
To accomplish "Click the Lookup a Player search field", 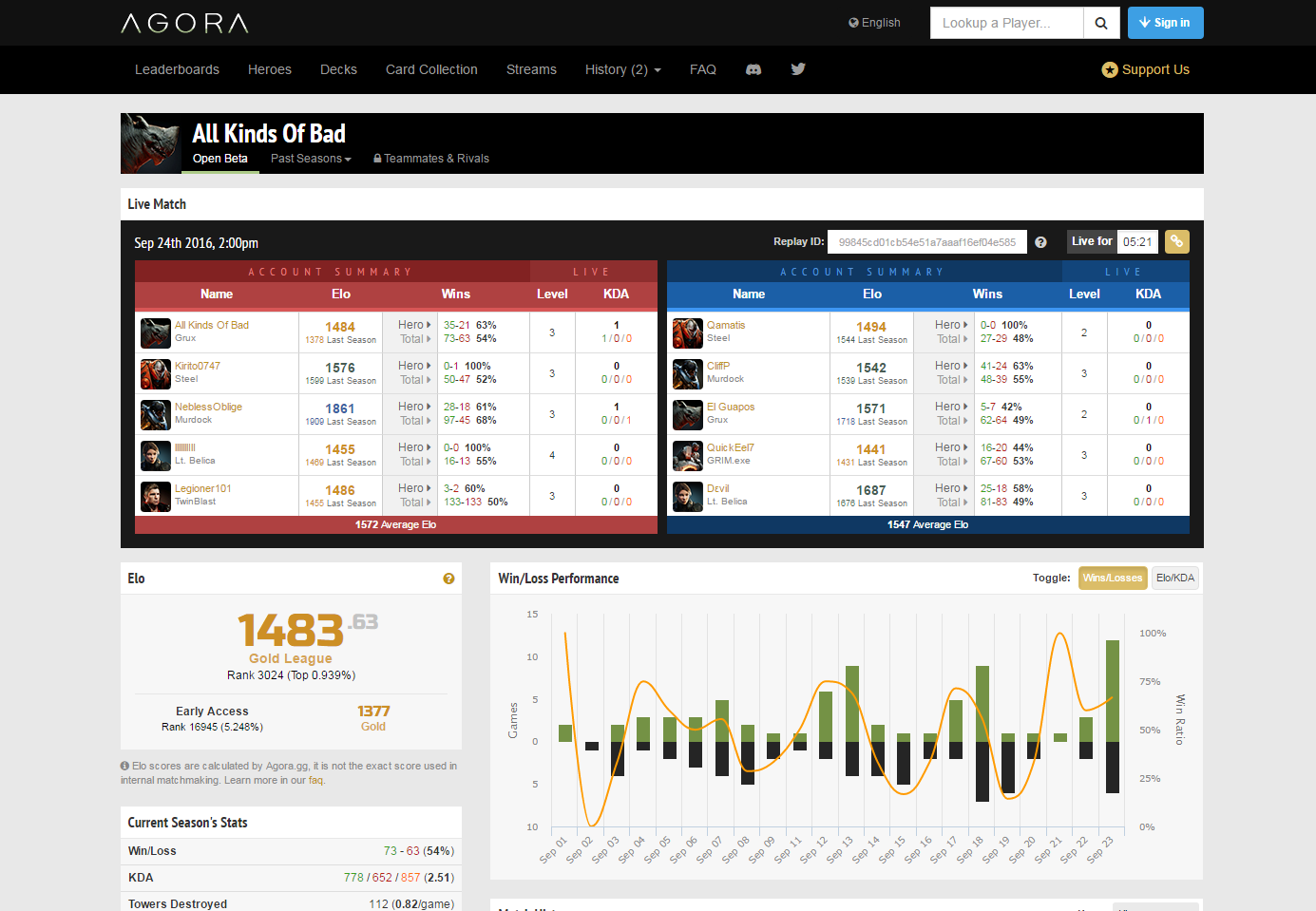I will tap(1006, 23).
